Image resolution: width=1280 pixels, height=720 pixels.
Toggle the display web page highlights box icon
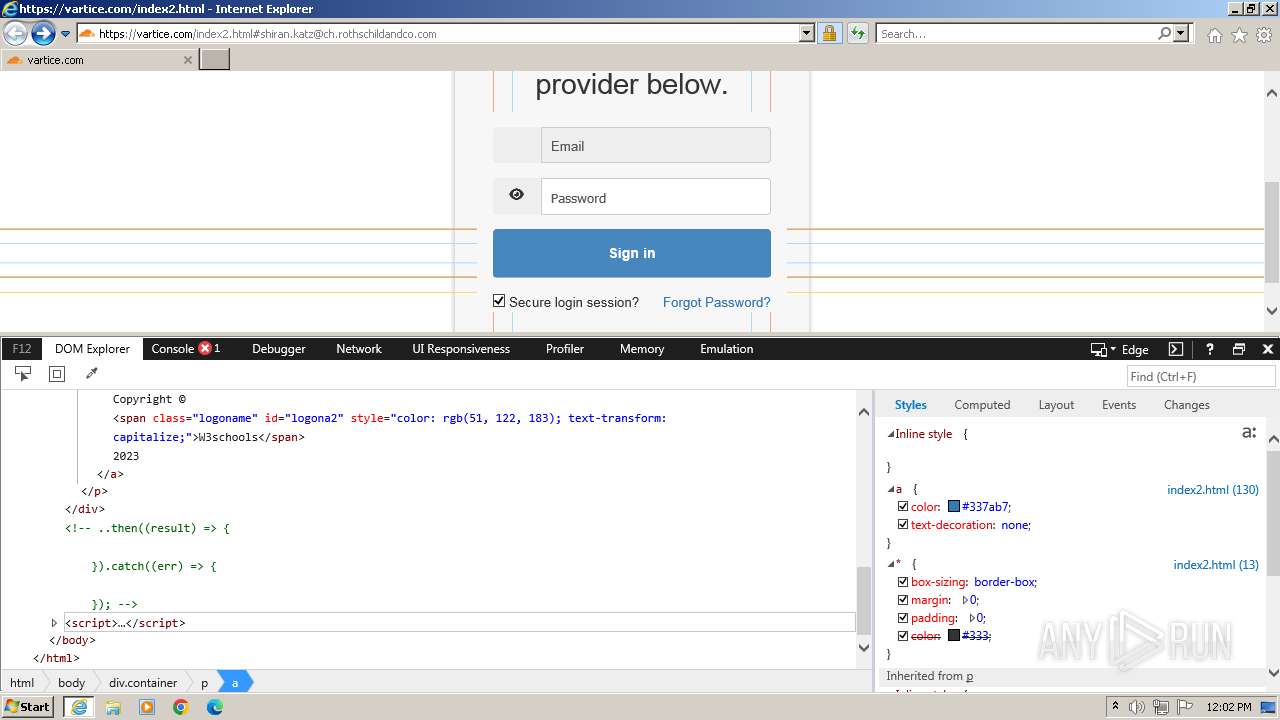[x=57, y=374]
